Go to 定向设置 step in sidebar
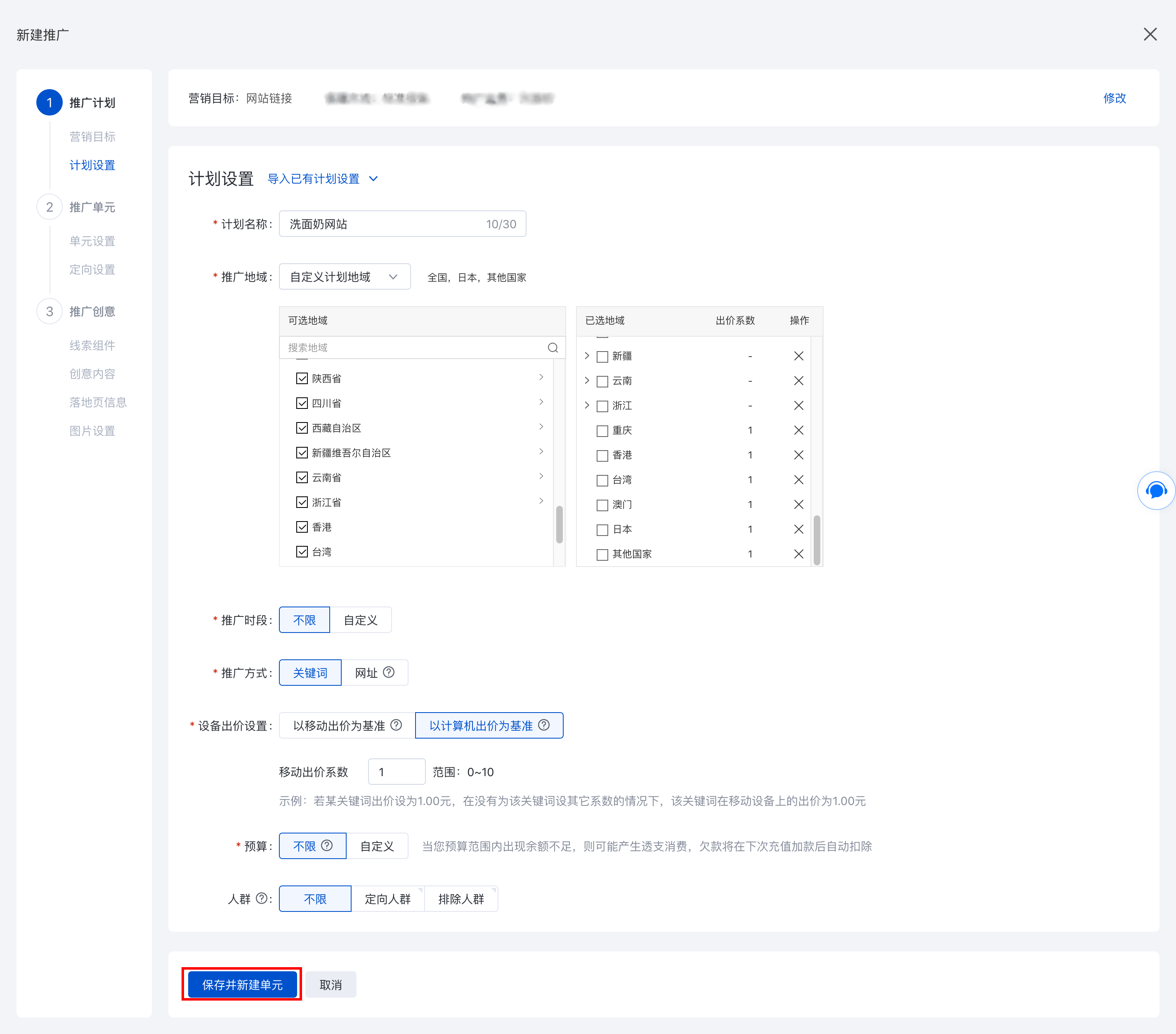The height and width of the screenshot is (1034, 1176). [x=92, y=269]
